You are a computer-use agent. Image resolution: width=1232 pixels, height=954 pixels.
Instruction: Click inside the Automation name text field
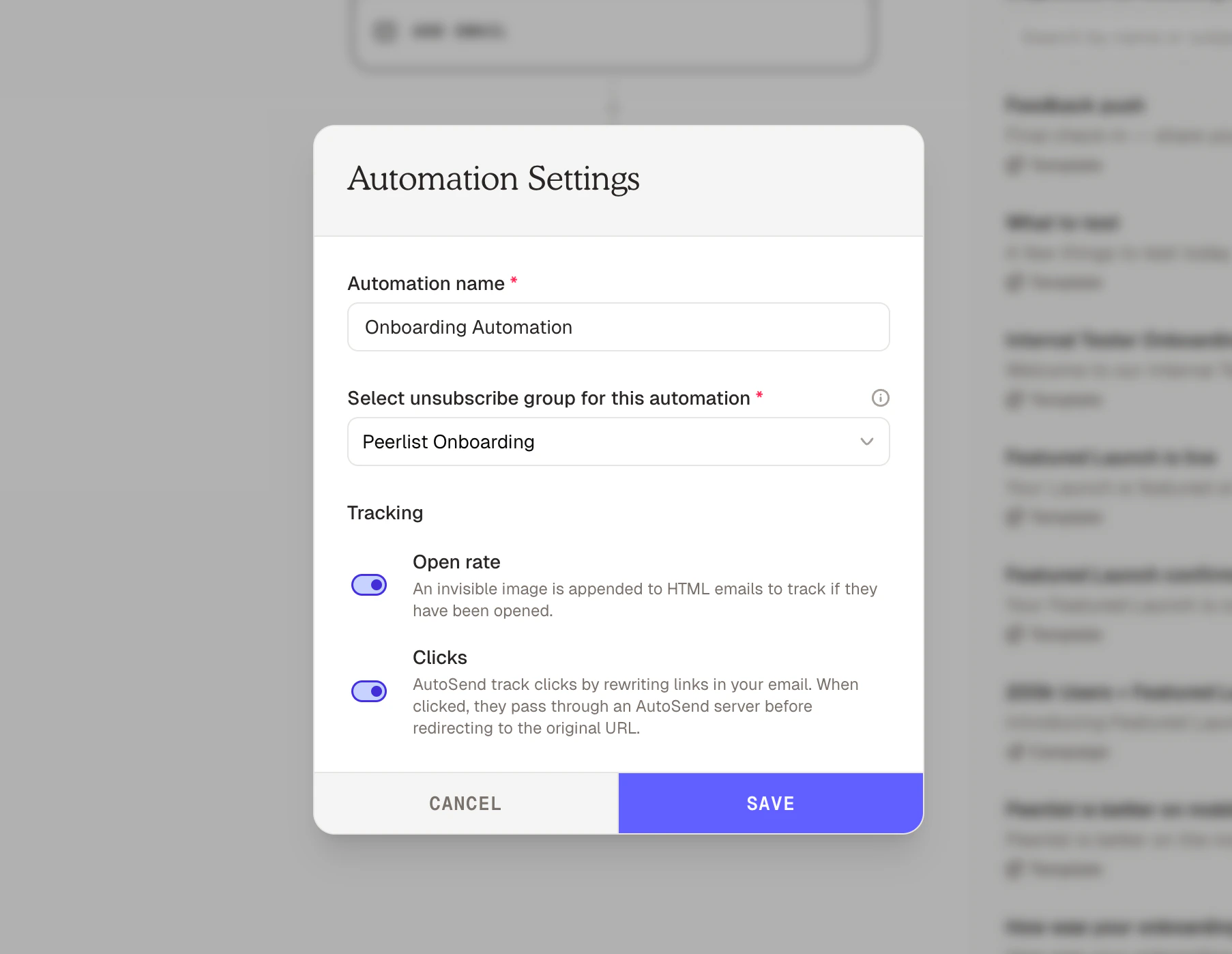point(618,327)
